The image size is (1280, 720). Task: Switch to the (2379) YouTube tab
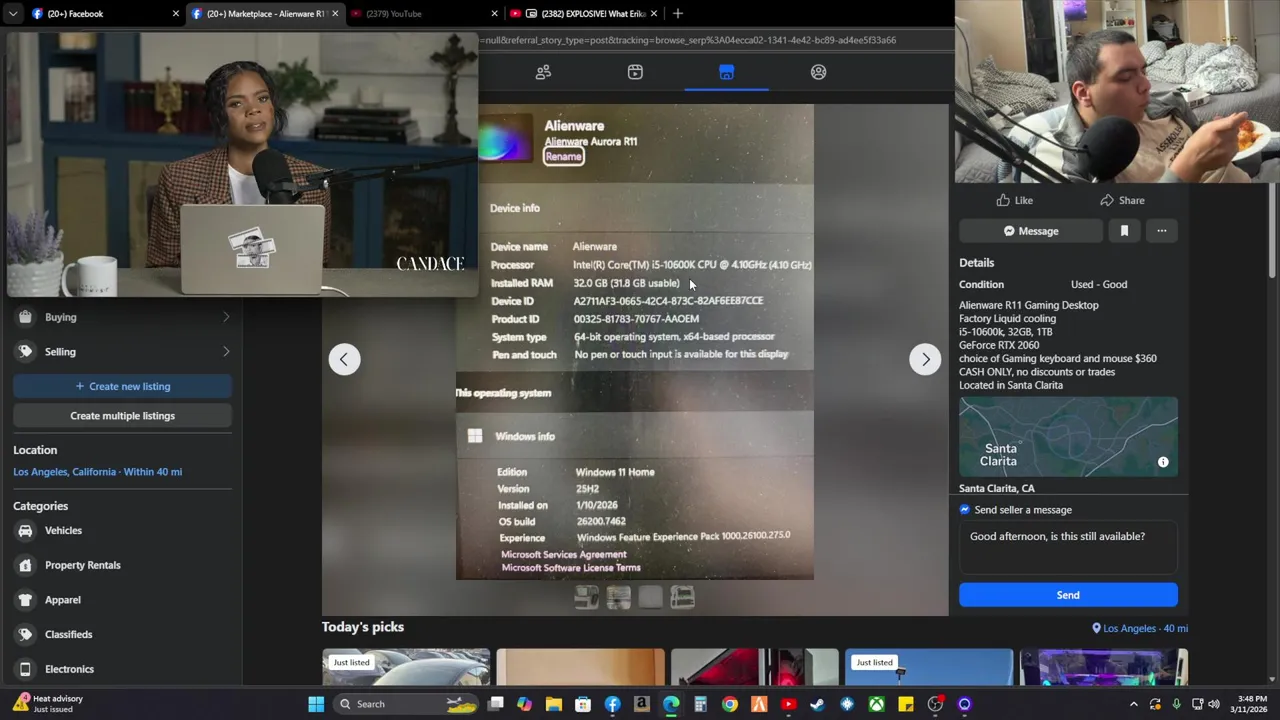(424, 14)
